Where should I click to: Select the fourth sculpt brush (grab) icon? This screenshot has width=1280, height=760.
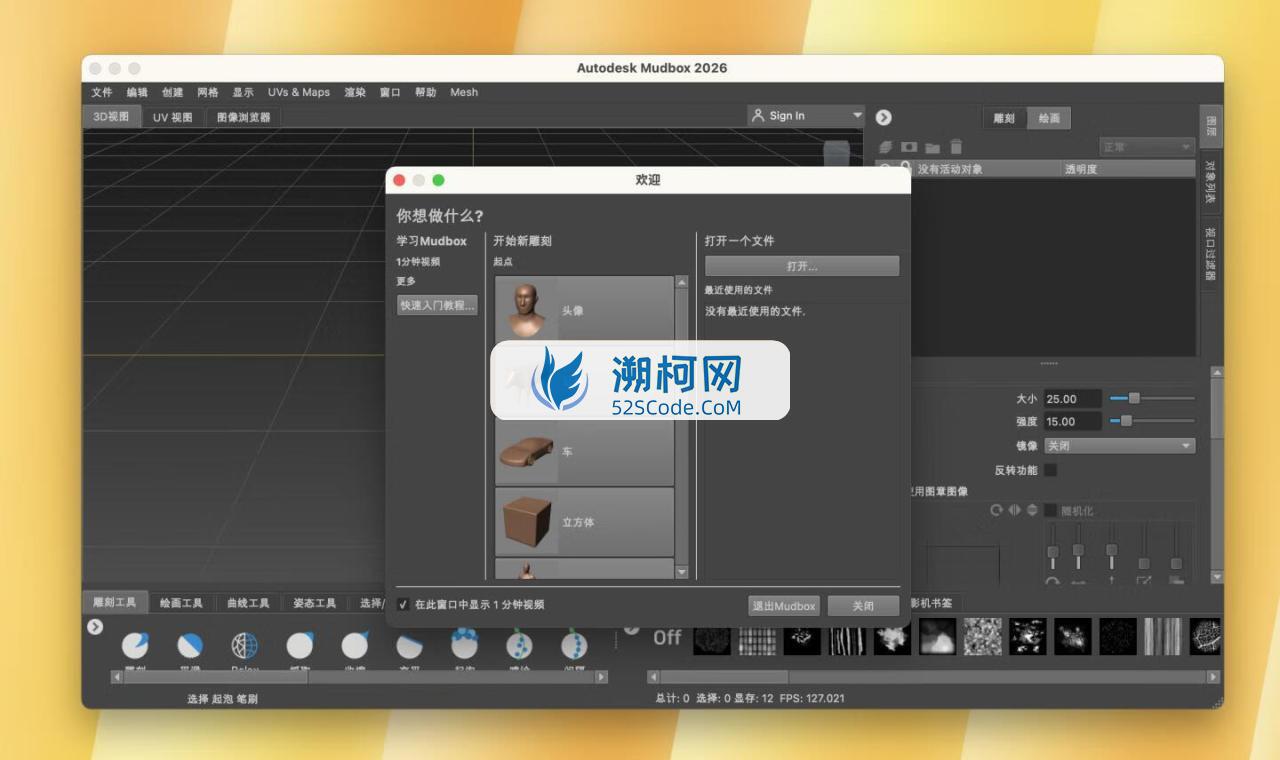300,645
